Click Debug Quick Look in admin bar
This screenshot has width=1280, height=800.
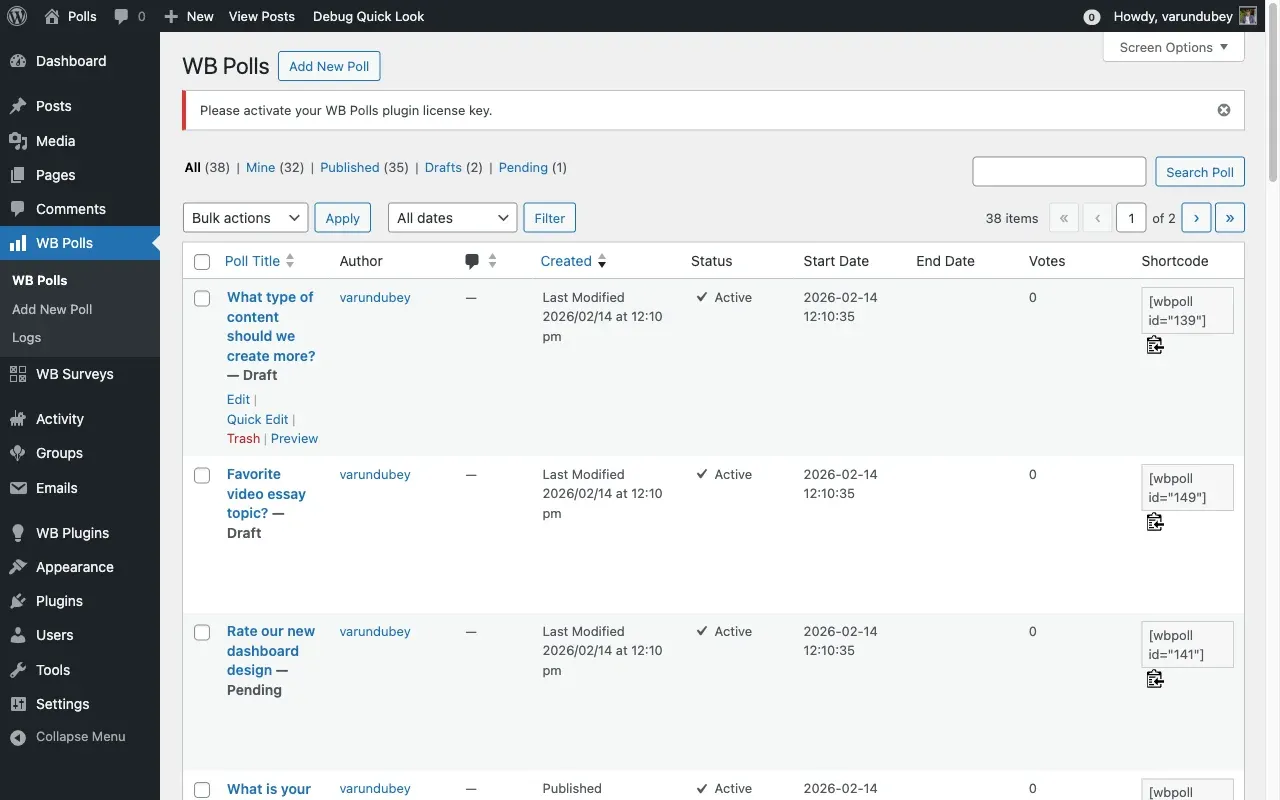[x=368, y=16]
